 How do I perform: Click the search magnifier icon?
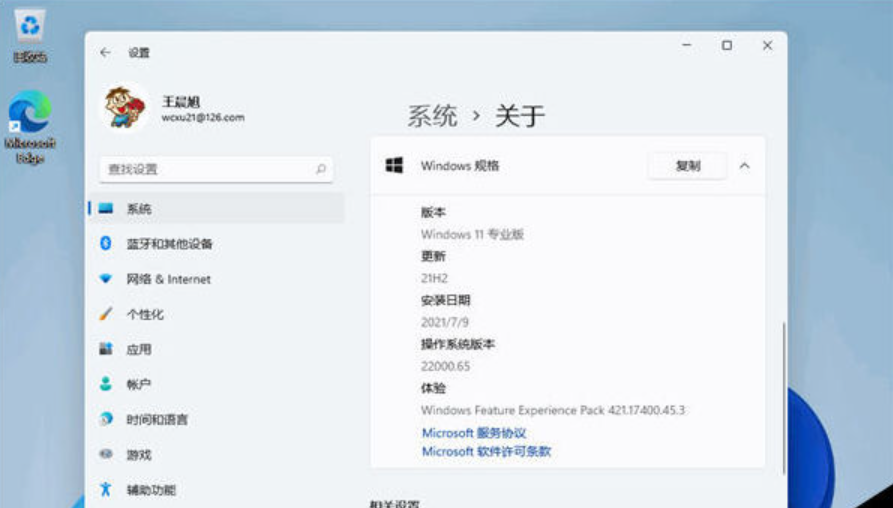pyautogui.click(x=321, y=169)
